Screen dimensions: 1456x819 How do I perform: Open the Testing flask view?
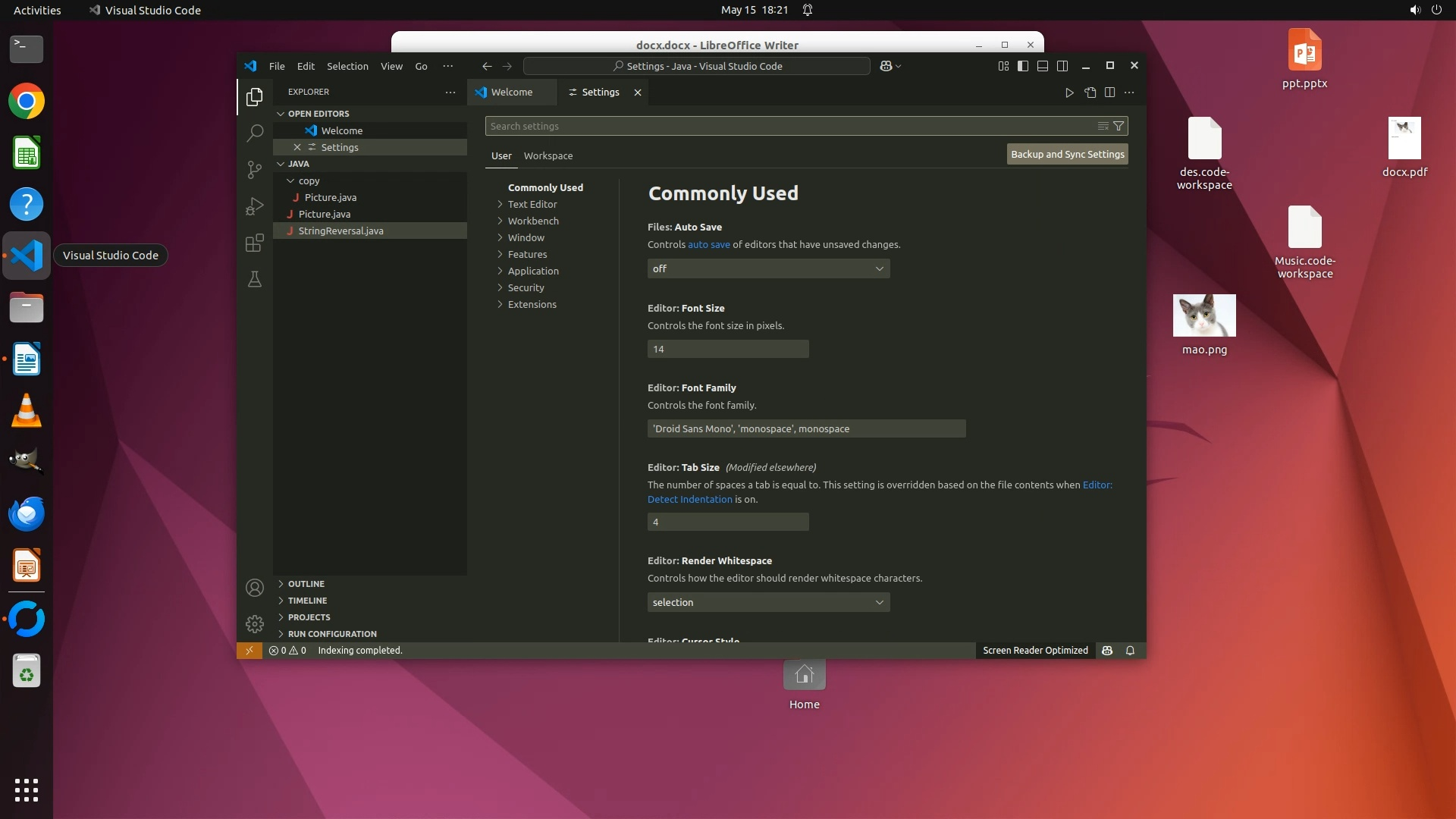pyautogui.click(x=255, y=279)
